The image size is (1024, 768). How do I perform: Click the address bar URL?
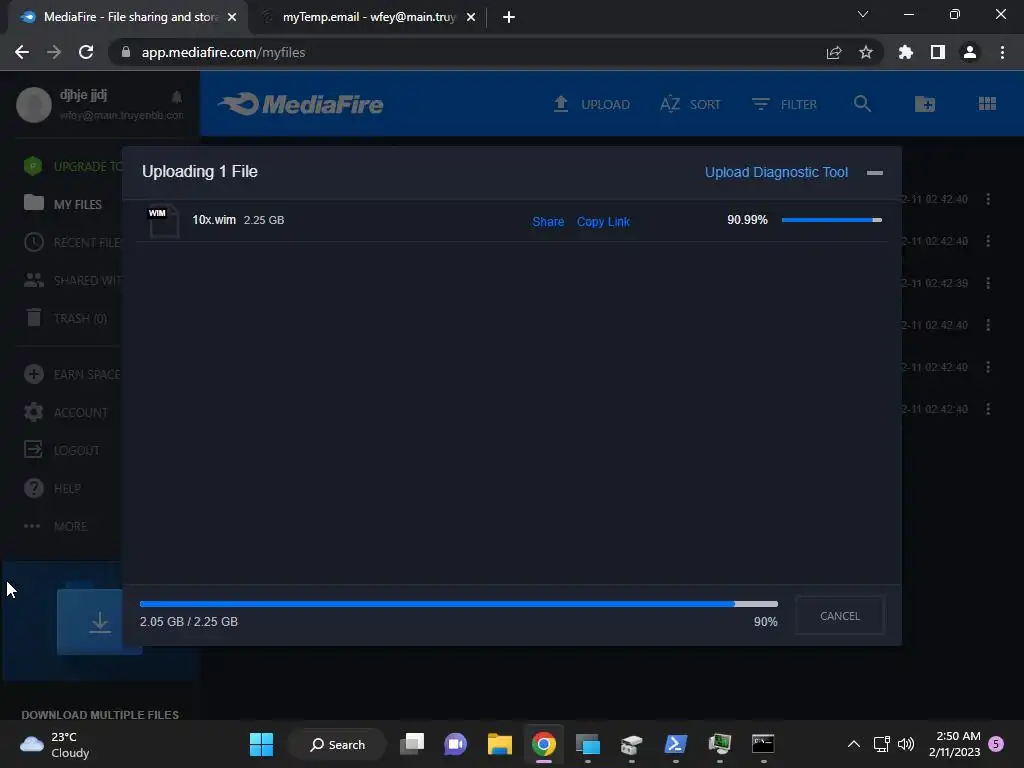coord(223,52)
